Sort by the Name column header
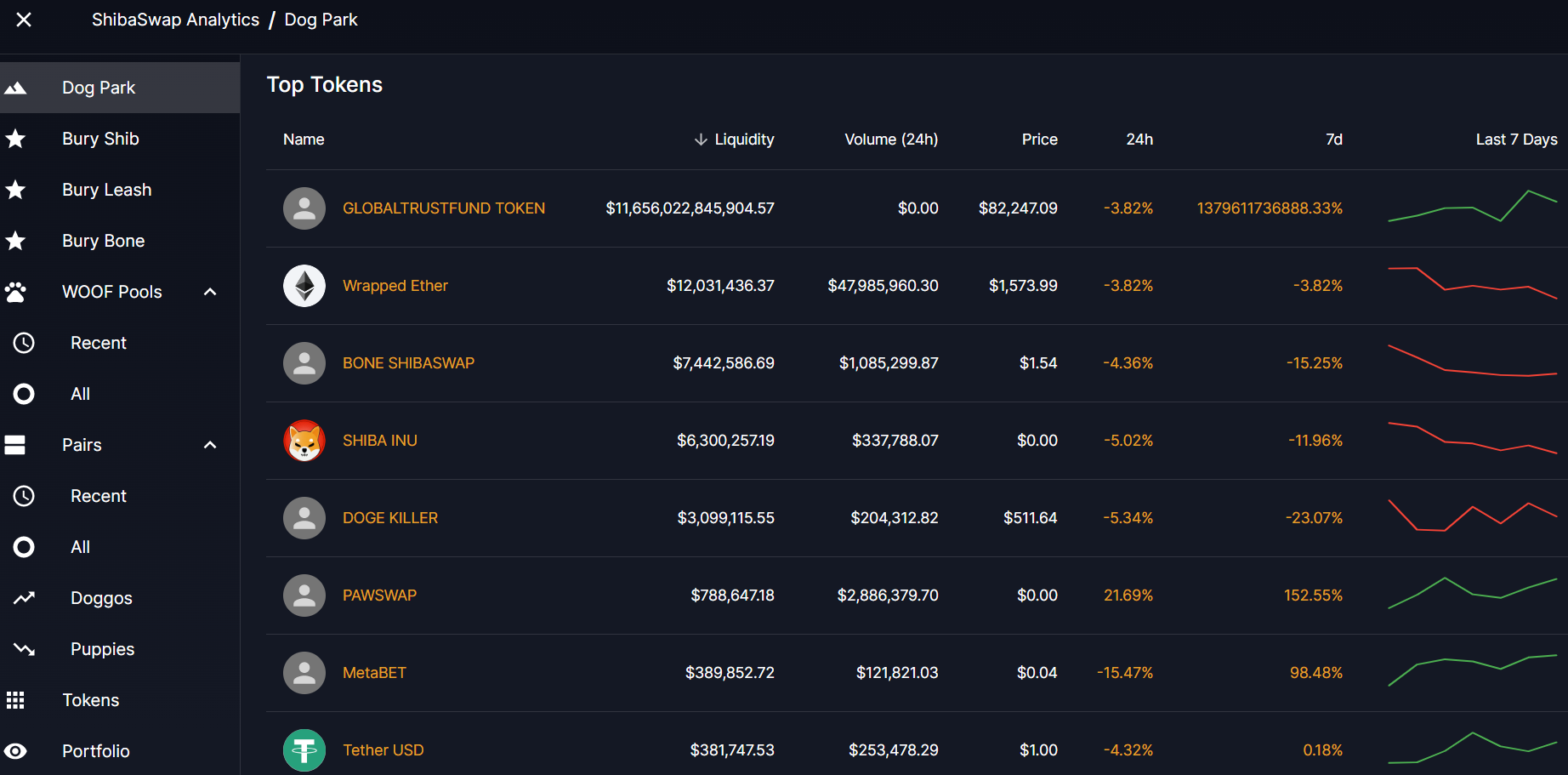 [x=304, y=140]
